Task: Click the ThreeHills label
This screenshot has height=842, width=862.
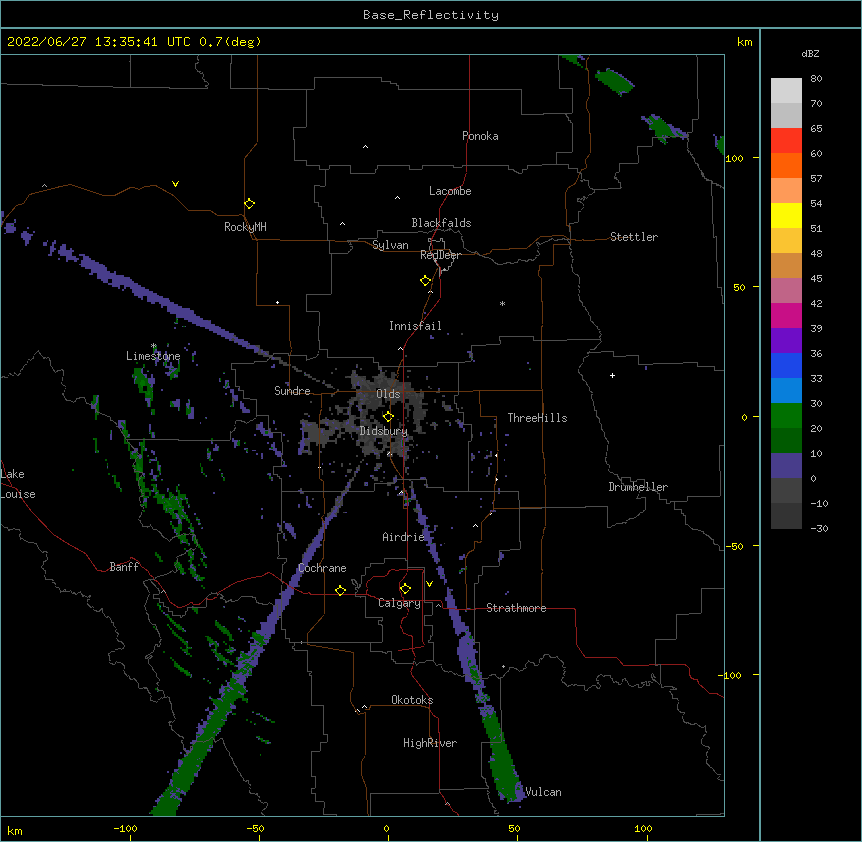Action: tap(537, 418)
